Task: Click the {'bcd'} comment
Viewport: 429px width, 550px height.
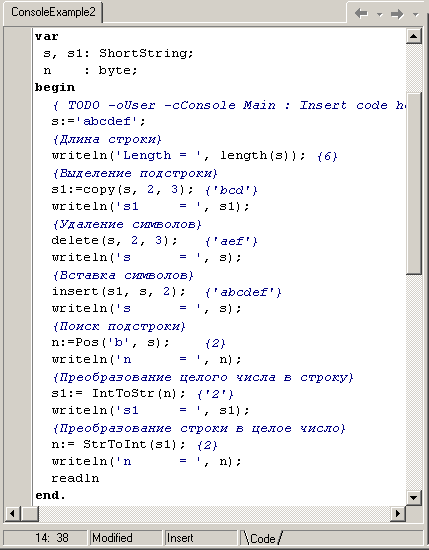Action: [231, 190]
